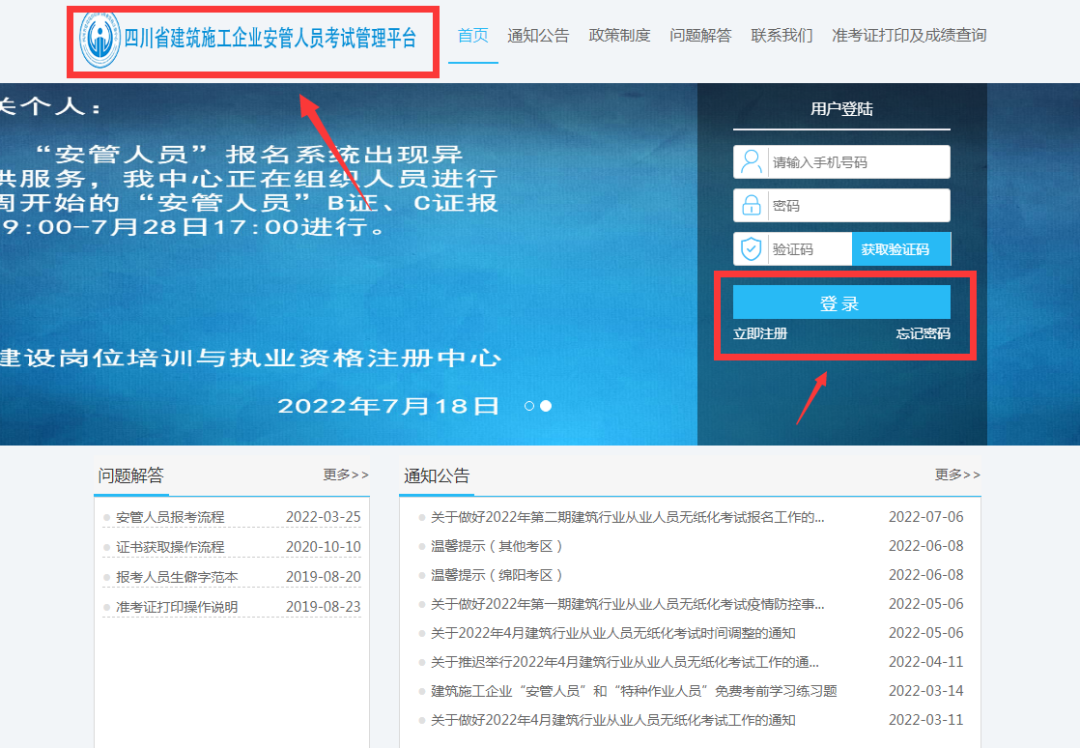Focus the 密码 input field

[856, 206]
